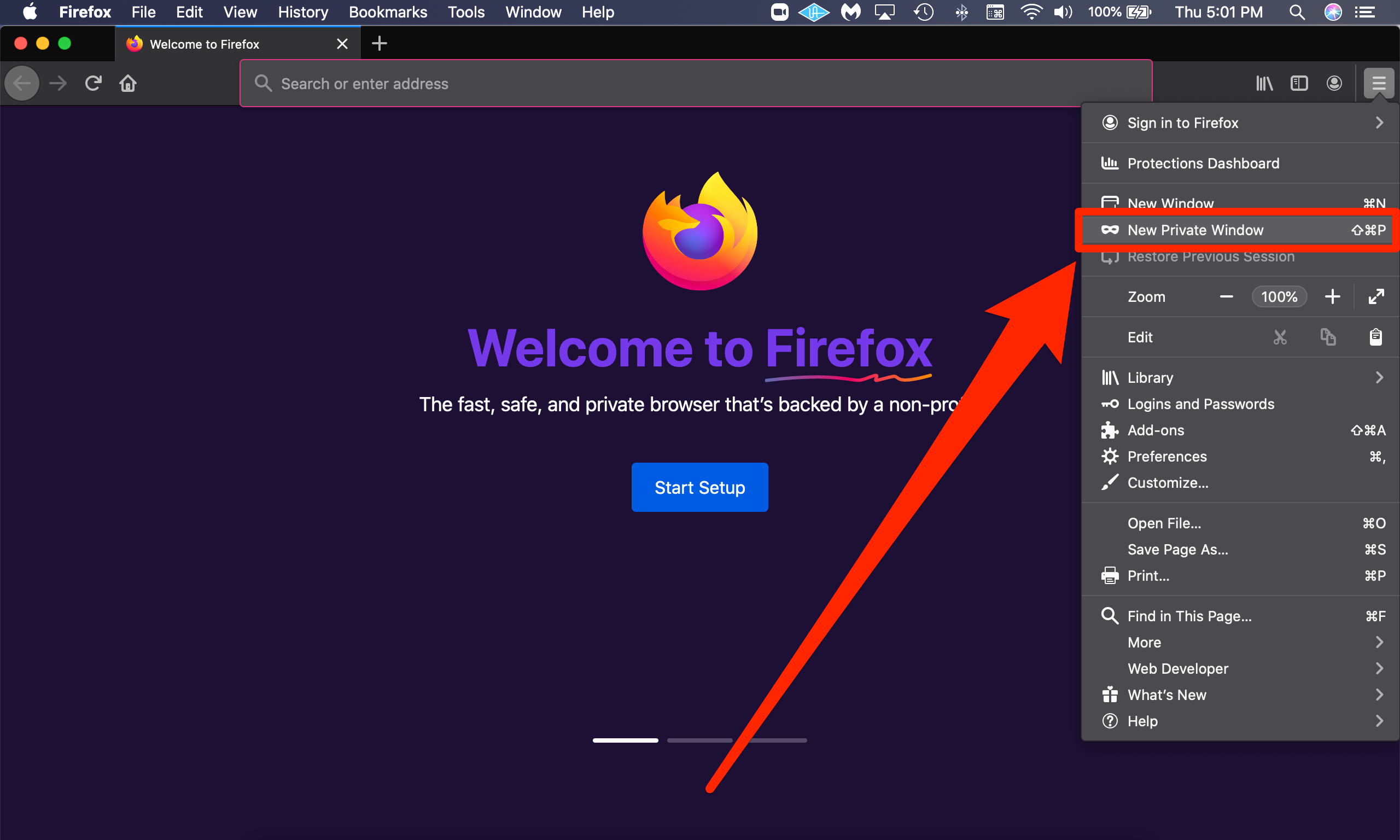Click macOS Bluetooth icon in menu bar

point(961,12)
